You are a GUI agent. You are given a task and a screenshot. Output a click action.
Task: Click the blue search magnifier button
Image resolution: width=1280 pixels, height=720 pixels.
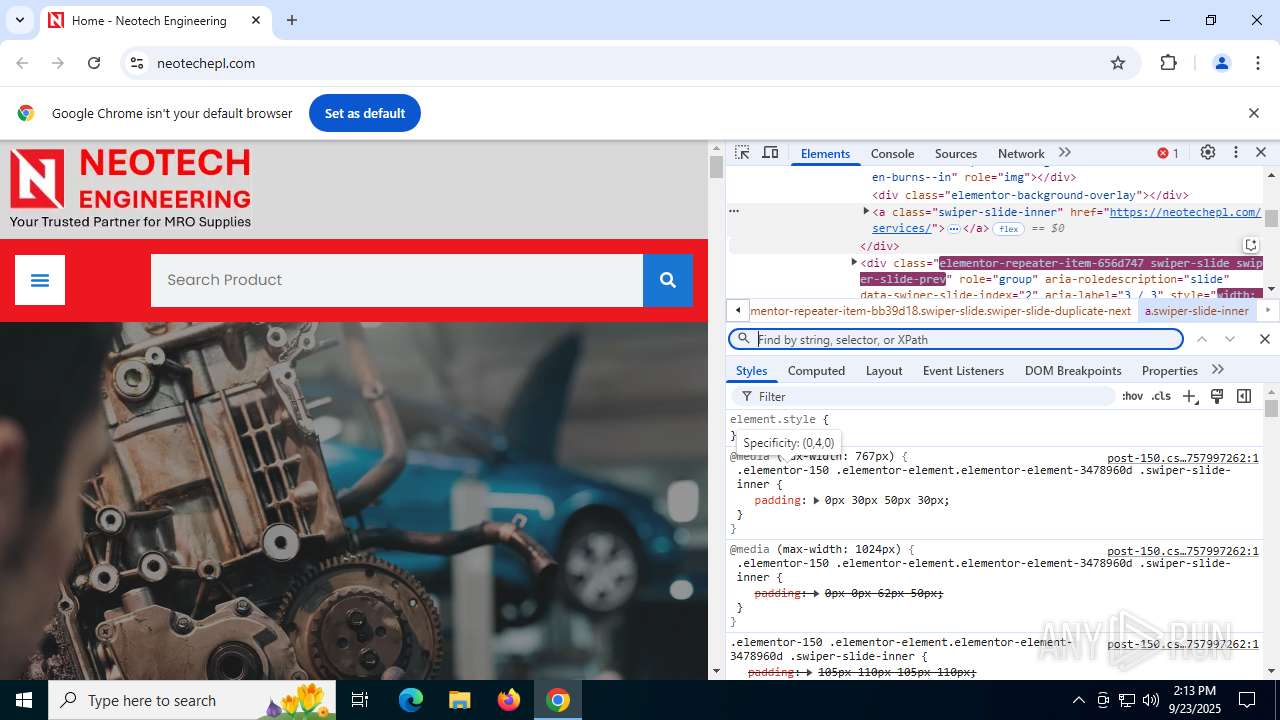667,280
